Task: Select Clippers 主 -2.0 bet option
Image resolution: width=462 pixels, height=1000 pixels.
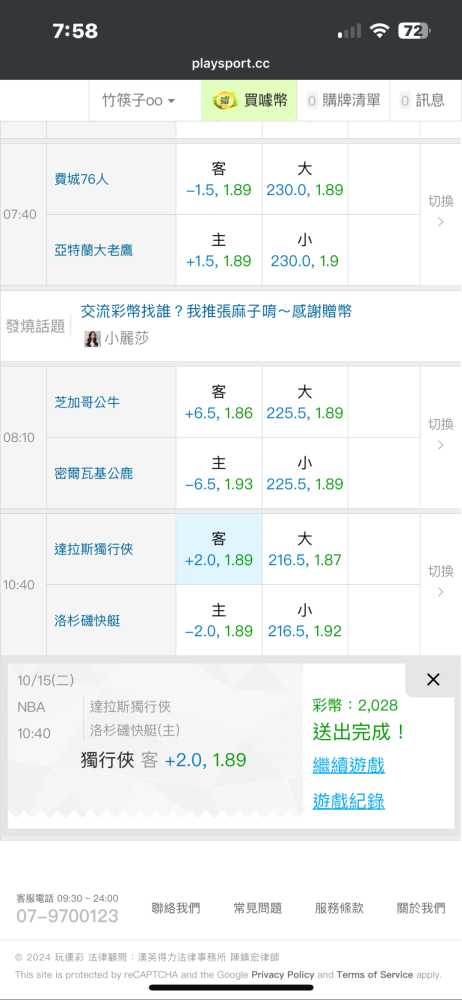Action: pos(219,620)
